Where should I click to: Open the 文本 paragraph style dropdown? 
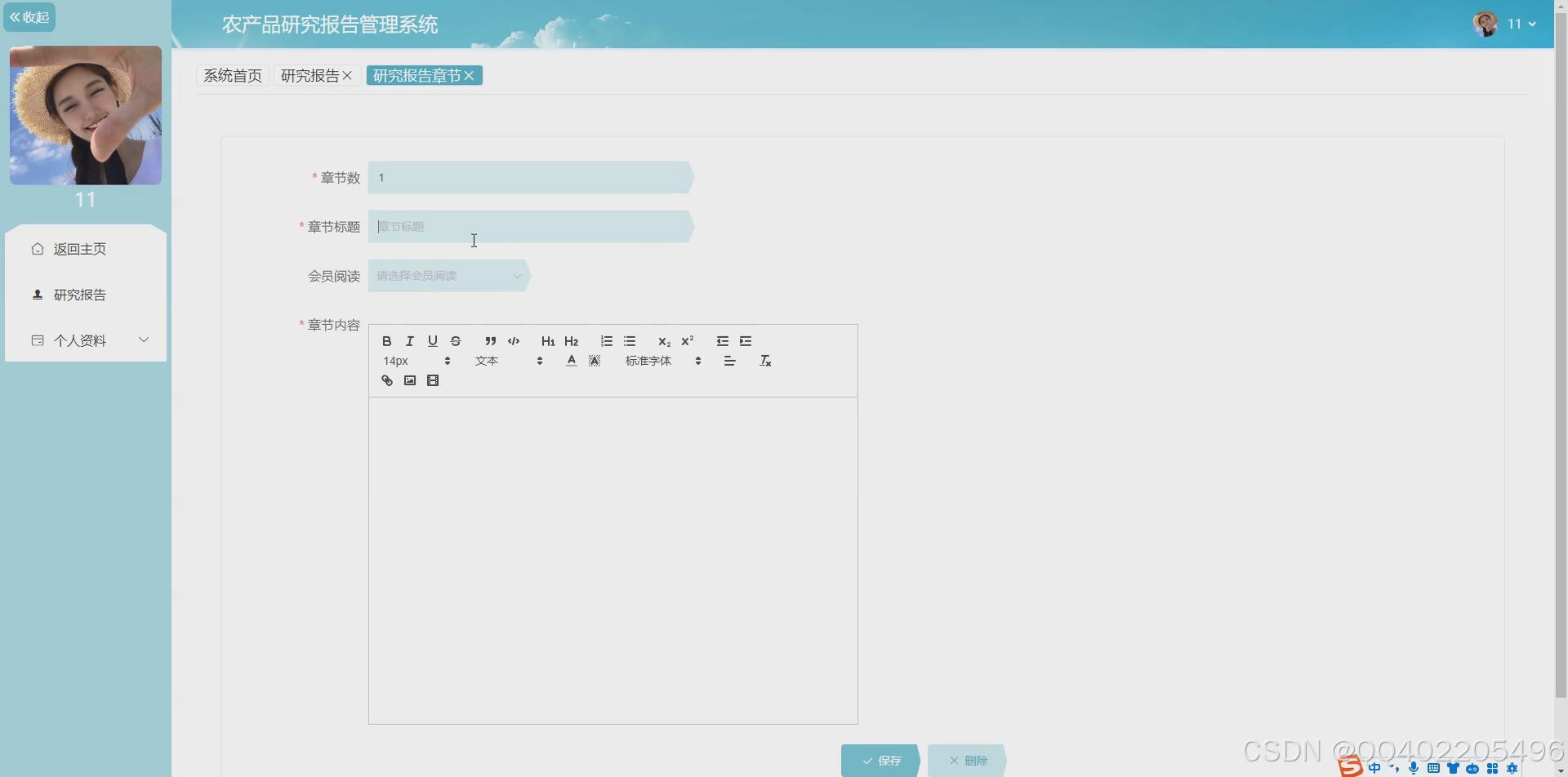coord(509,361)
